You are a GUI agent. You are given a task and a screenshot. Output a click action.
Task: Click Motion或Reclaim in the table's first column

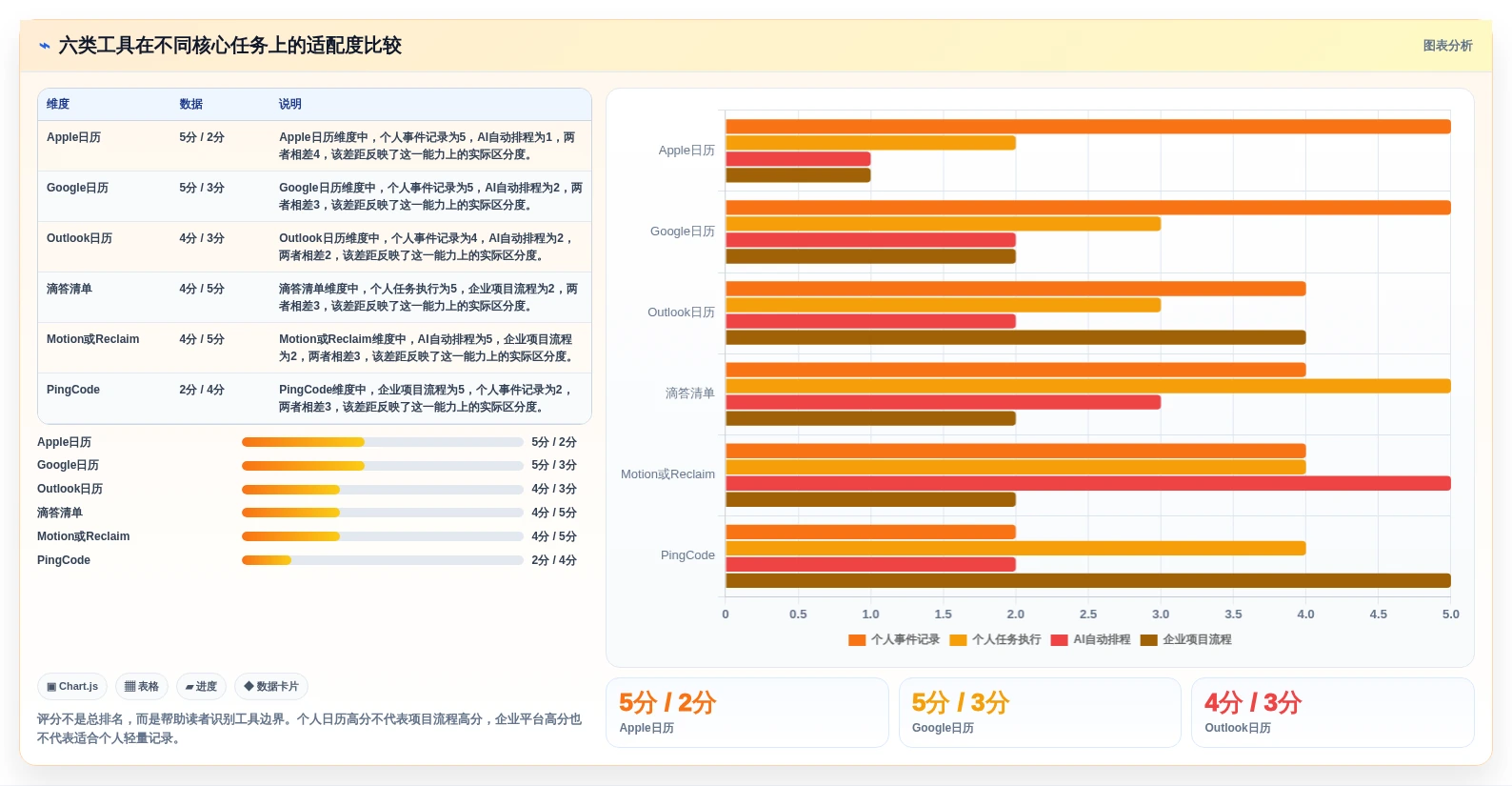click(92, 339)
